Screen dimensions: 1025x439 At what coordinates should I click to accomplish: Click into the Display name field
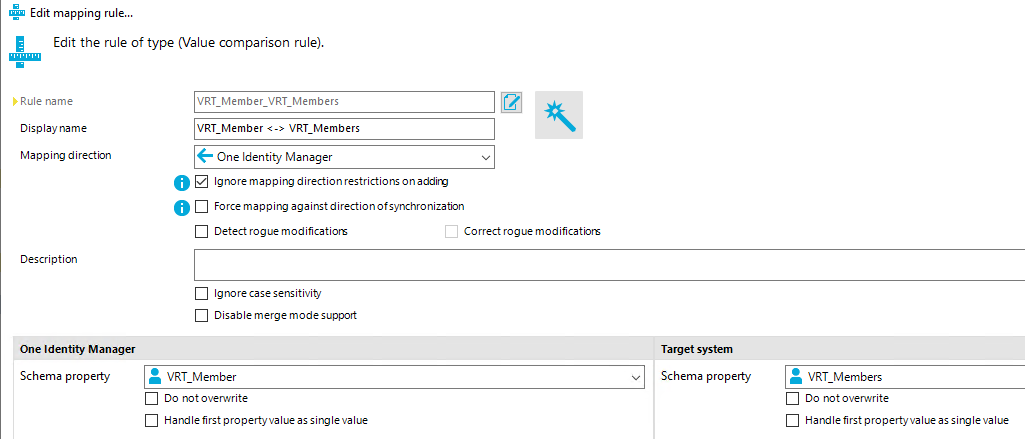click(x=344, y=129)
